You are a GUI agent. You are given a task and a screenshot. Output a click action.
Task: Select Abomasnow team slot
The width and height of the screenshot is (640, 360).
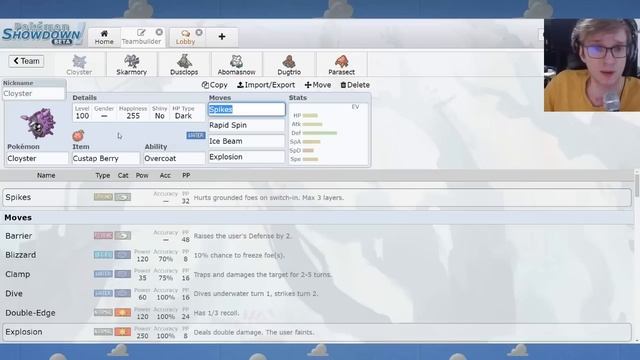click(236, 64)
